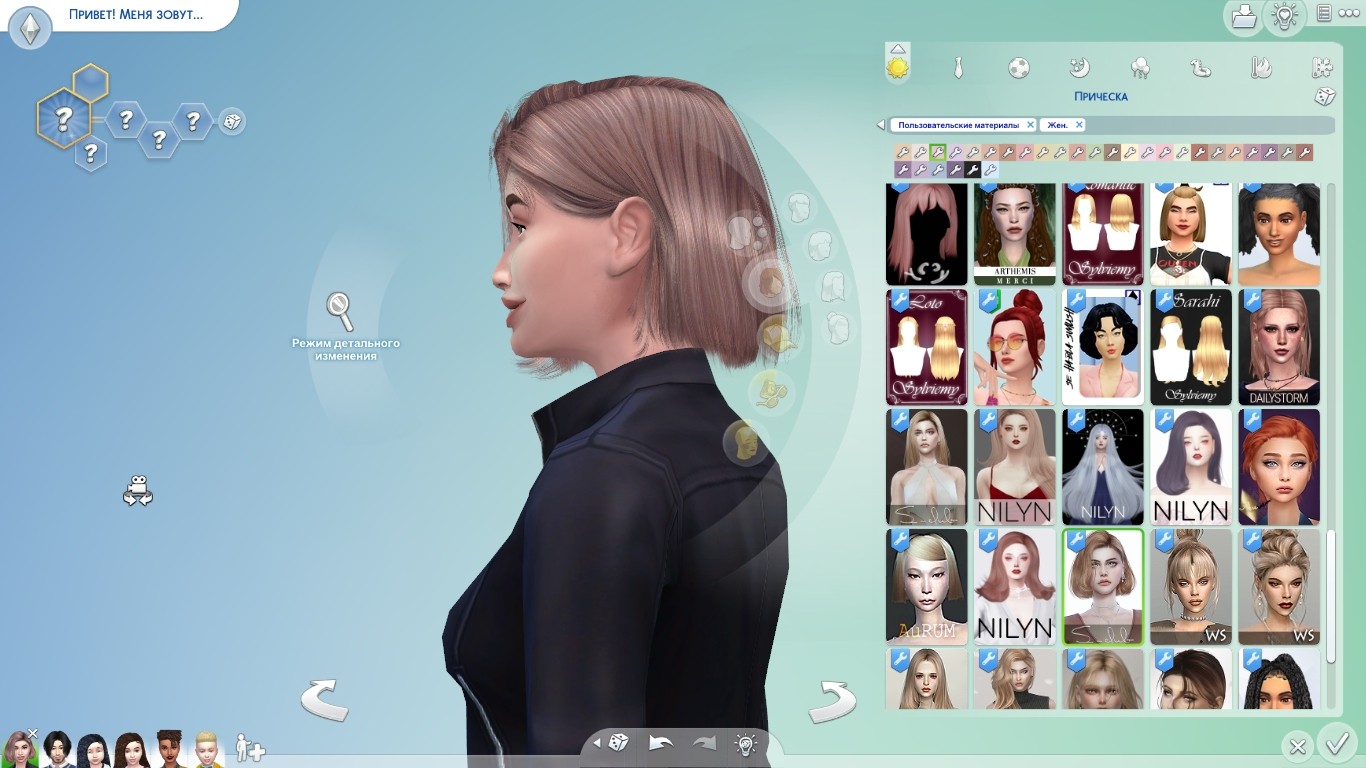Undo last change with the undo arrow
The image size is (1366, 768).
click(661, 743)
